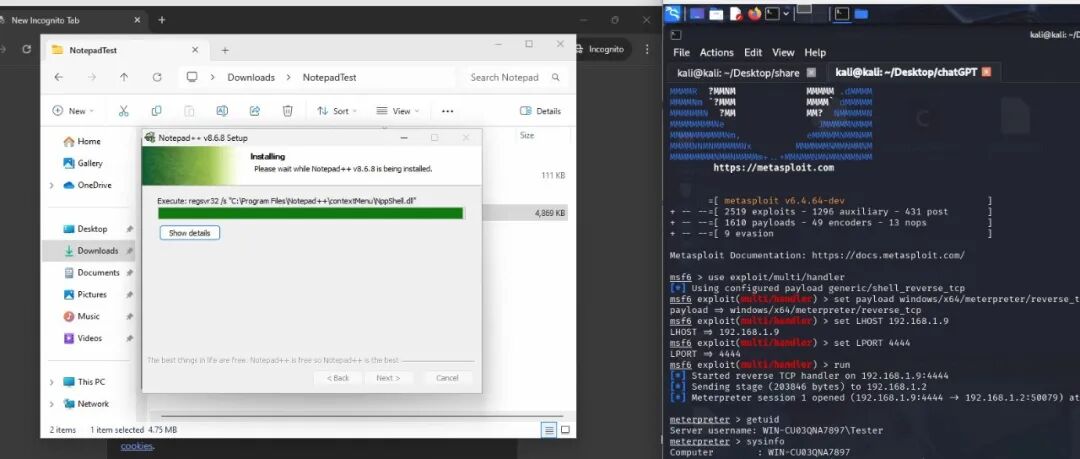
Task: Click the Copy icon in Explorer toolbar
Action: pos(156,111)
